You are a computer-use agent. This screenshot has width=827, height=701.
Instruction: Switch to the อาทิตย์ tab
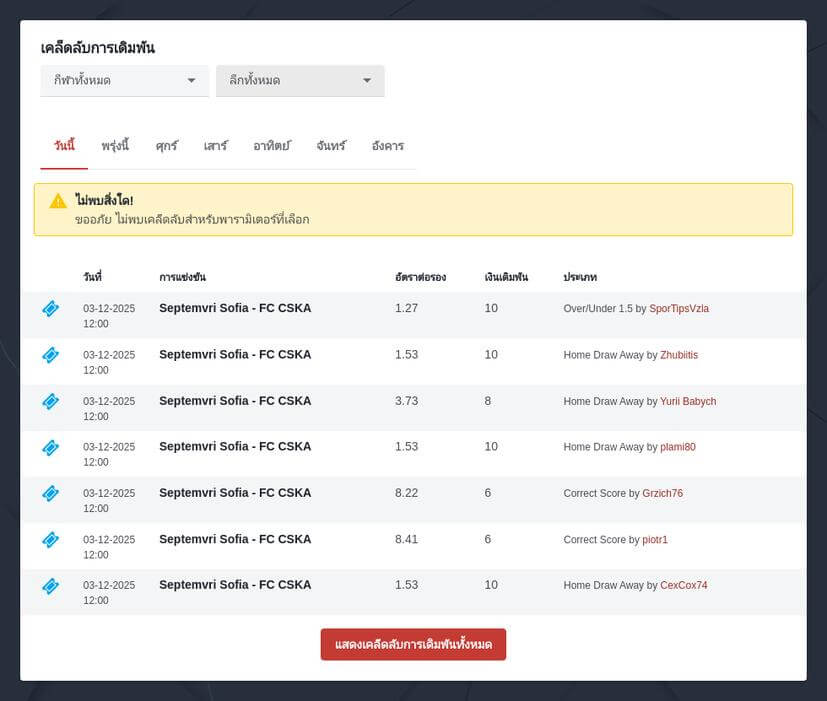pyautogui.click(x=271, y=146)
